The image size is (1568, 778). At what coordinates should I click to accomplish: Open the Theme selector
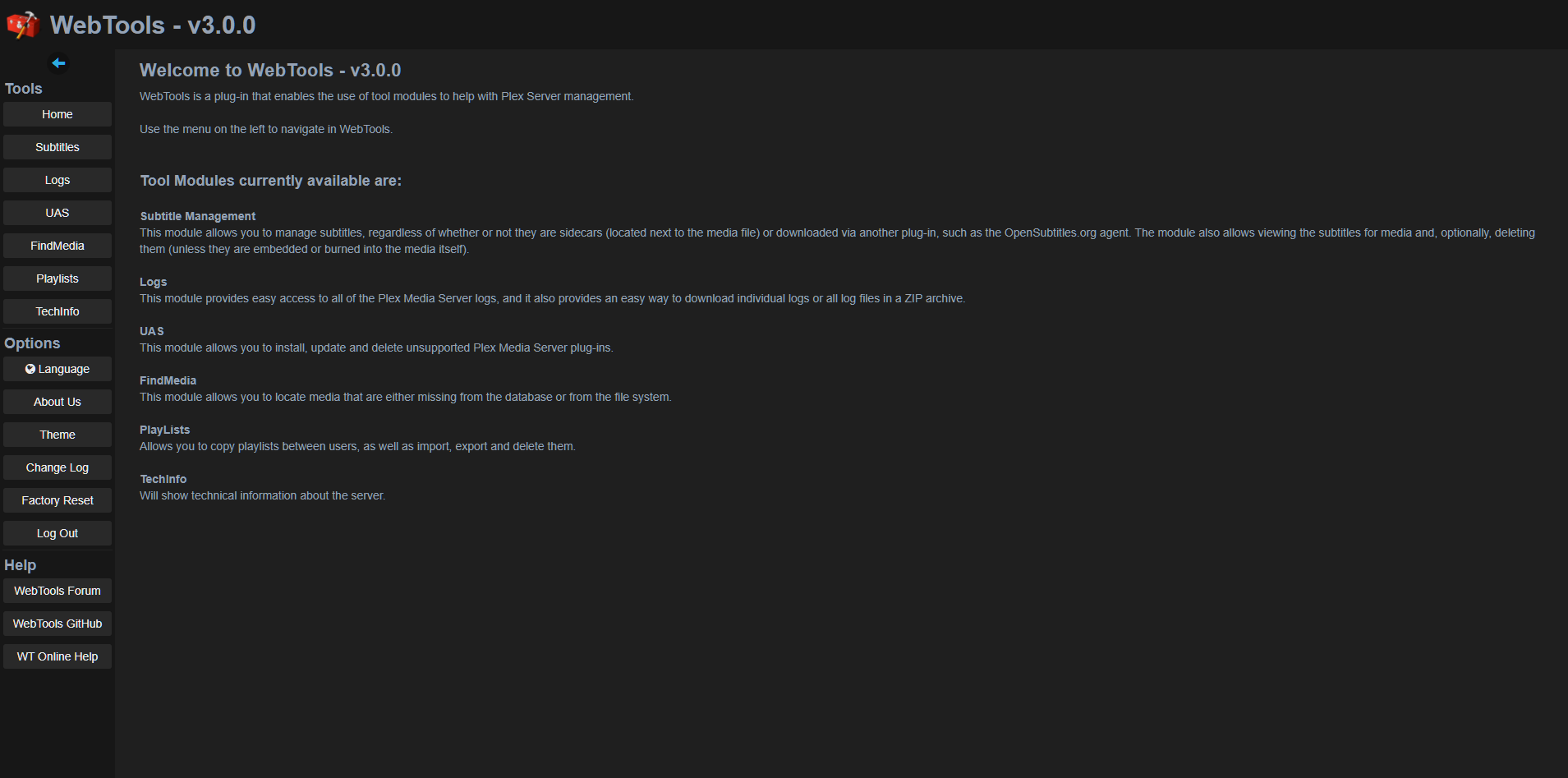point(57,435)
